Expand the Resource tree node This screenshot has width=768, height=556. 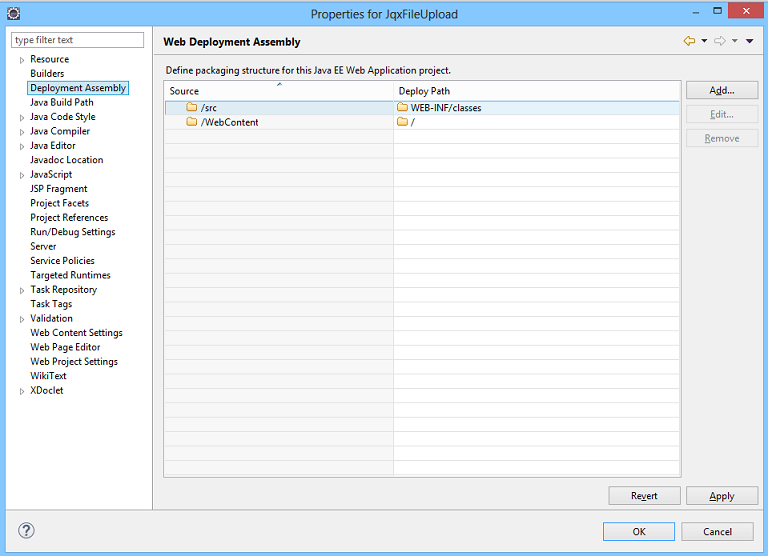coord(22,60)
